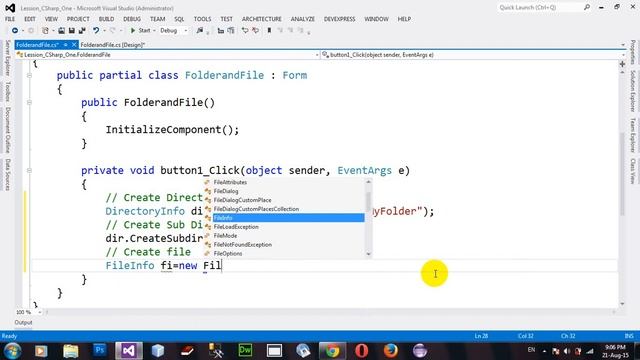Open the Debug configuration dropdown
The height and width of the screenshot is (360, 640).
coord(173,31)
